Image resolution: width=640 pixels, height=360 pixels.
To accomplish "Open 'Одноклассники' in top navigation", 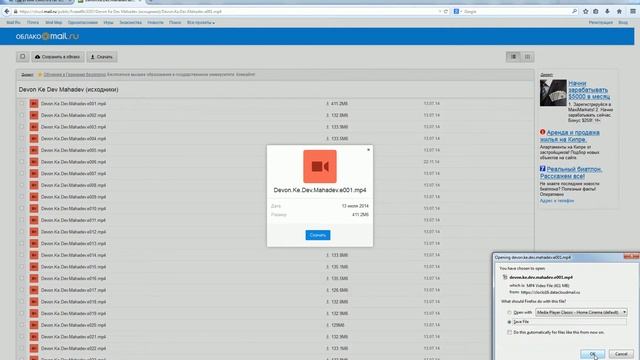I will tap(83, 23).
